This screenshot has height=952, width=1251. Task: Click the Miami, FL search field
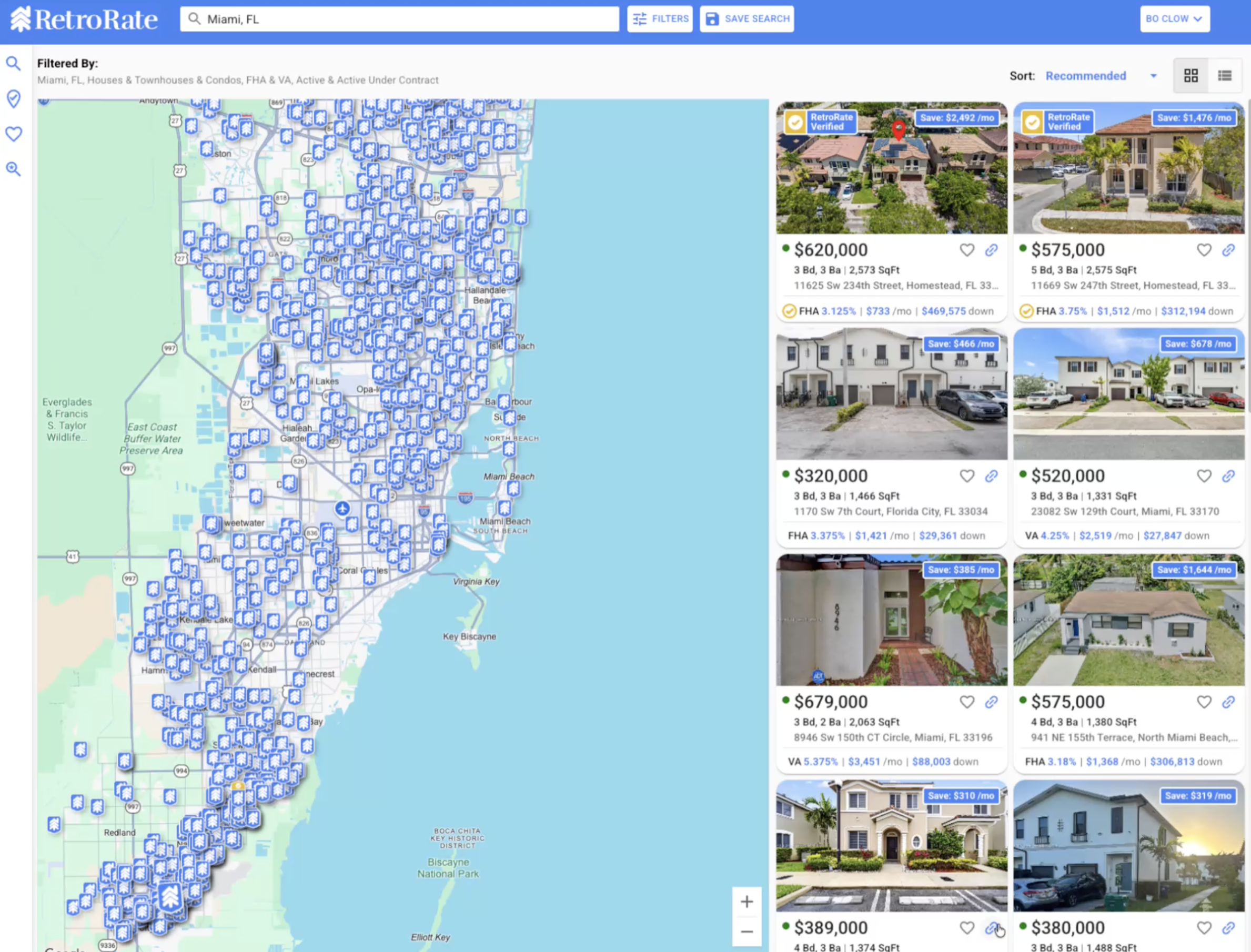[x=400, y=19]
